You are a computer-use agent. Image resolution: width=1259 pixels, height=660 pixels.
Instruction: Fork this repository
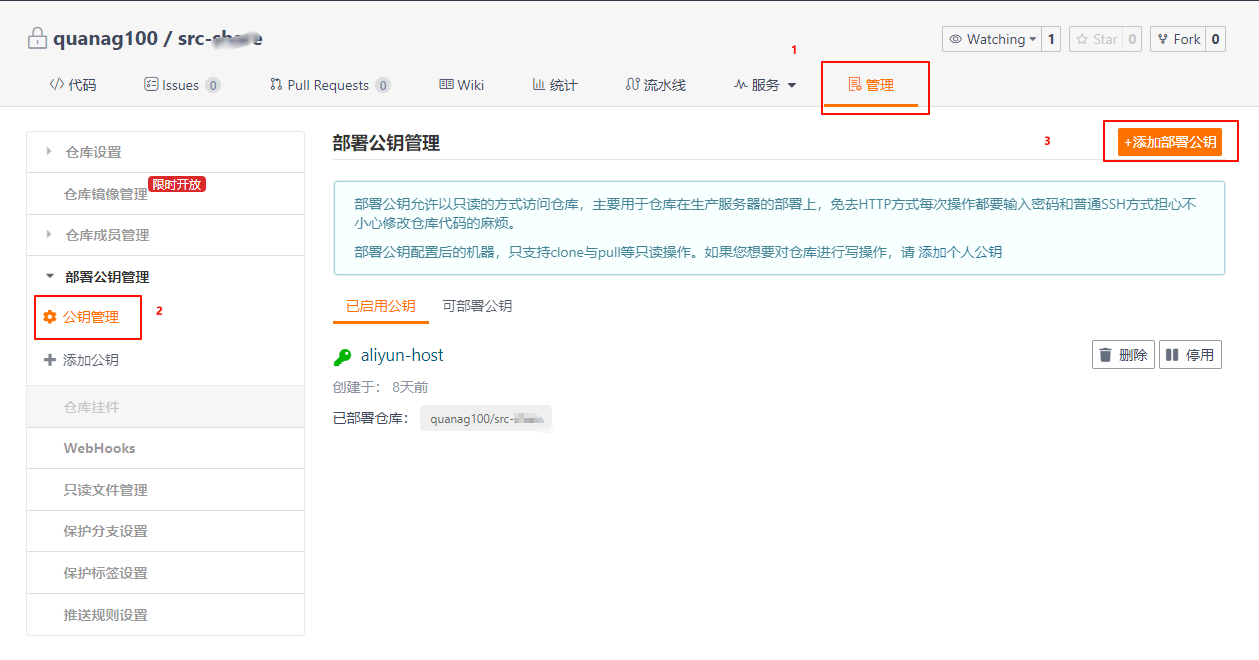click(x=1178, y=39)
